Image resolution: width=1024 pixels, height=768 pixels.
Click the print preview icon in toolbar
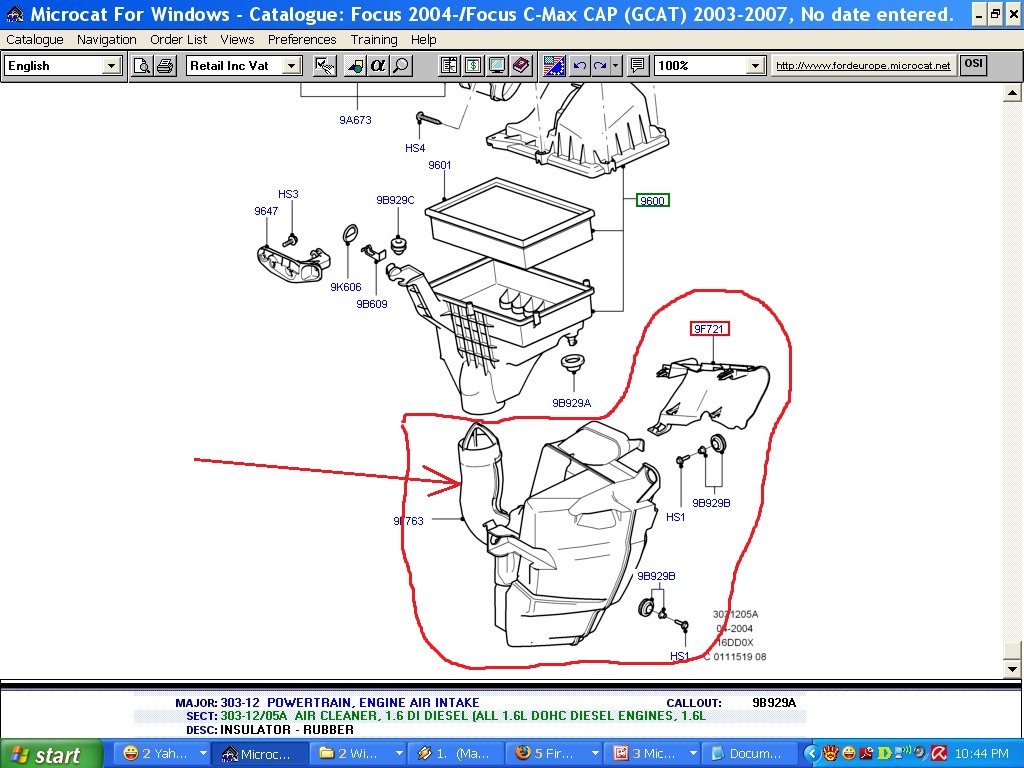[142, 66]
